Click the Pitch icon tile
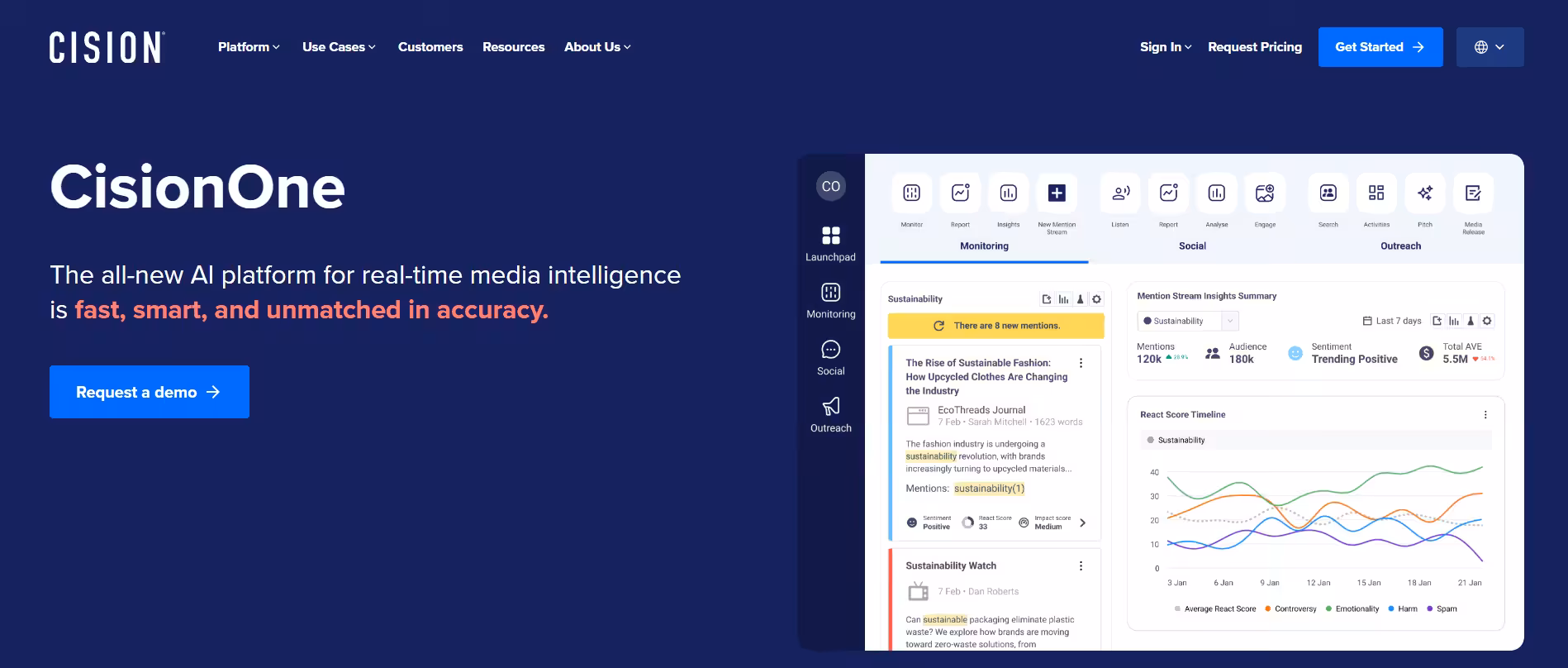The height and width of the screenshot is (668, 1568). click(x=1425, y=193)
